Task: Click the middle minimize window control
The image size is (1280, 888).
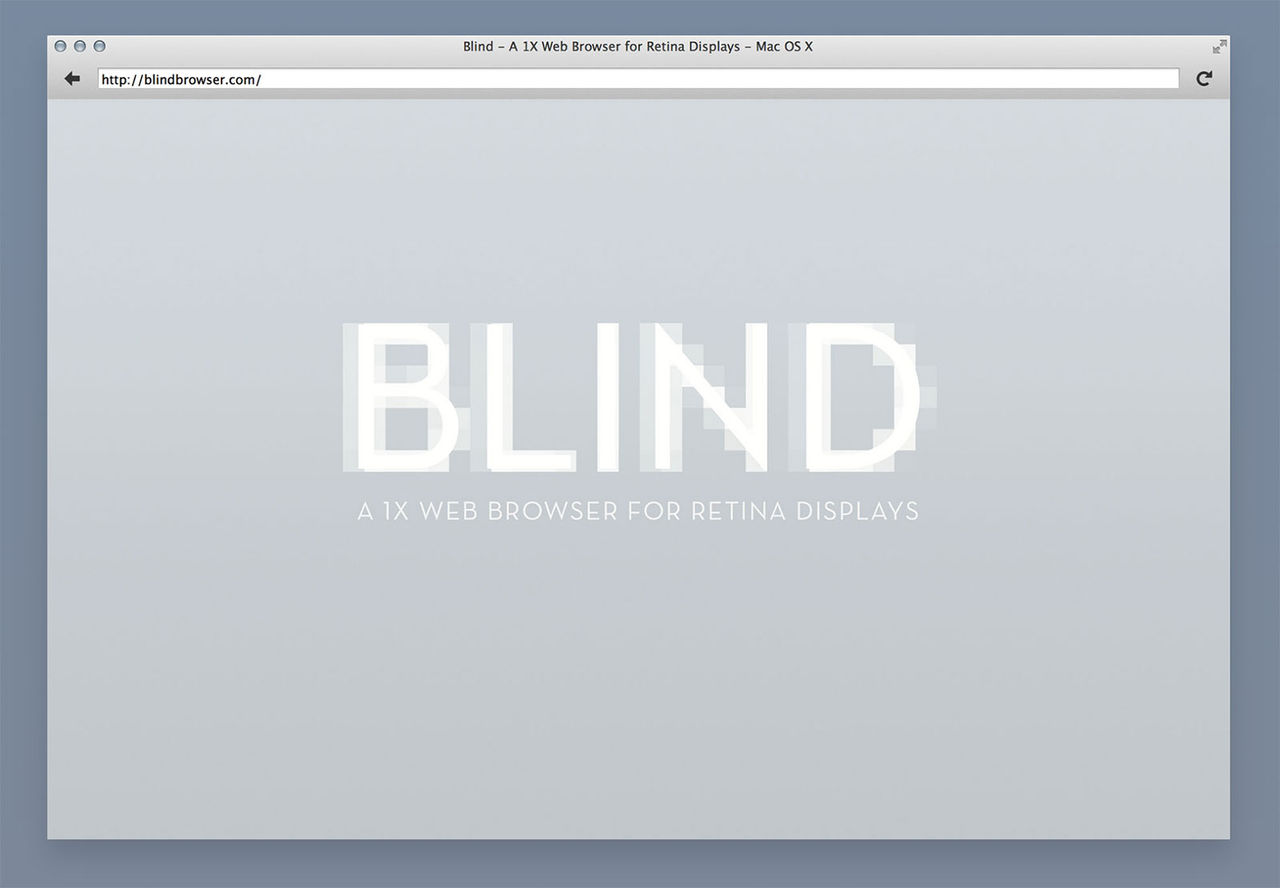Action: [79, 45]
